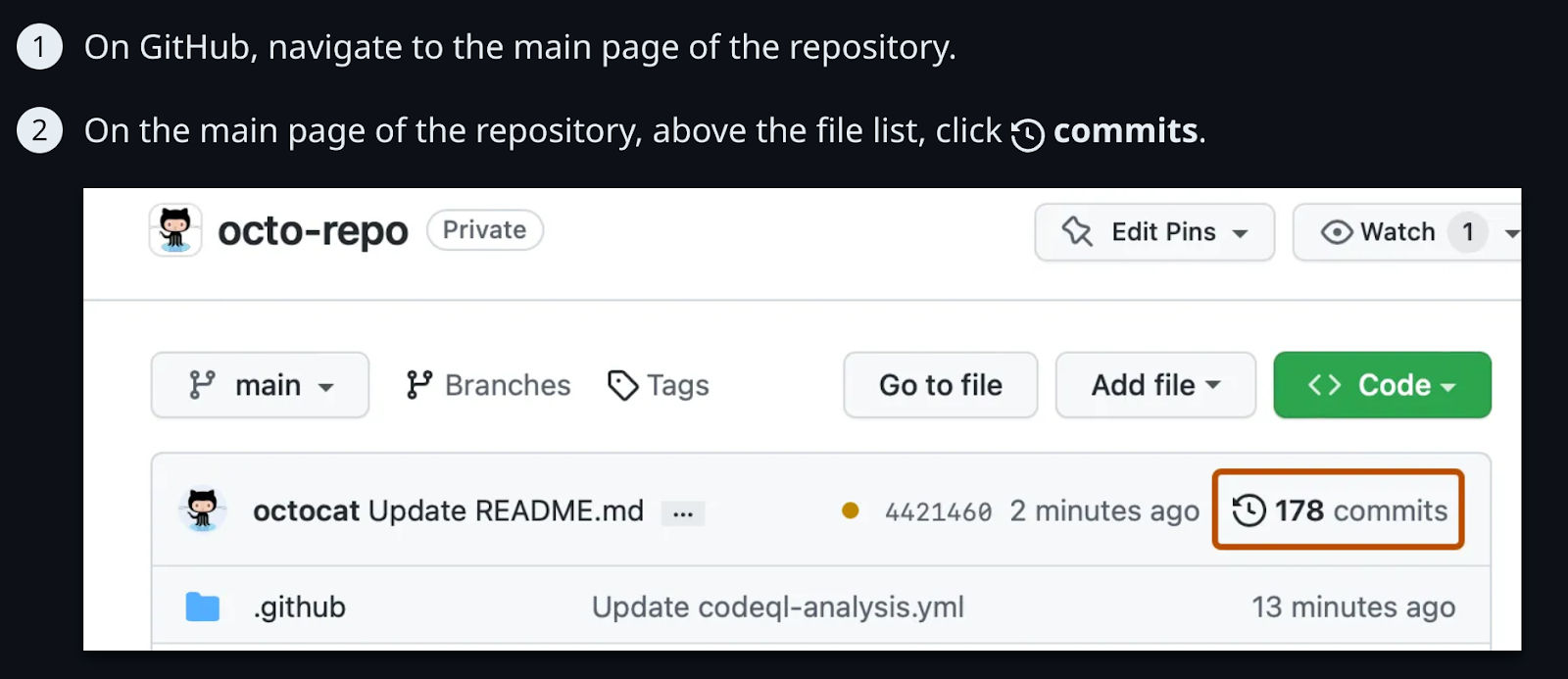This screenshot has height=679, width=1568.
Task: Open the octocat author link
Action: [307, 510]
